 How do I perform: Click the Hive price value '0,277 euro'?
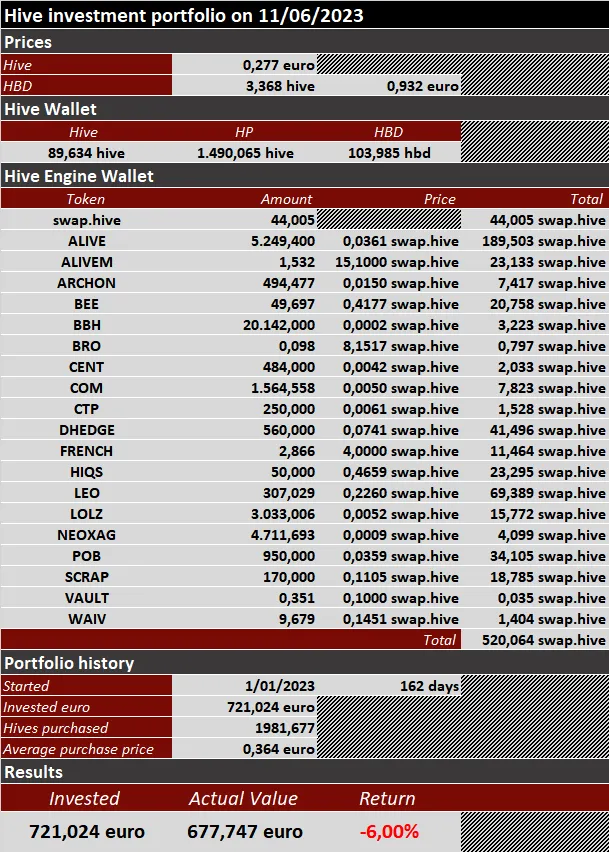point(278,65)
